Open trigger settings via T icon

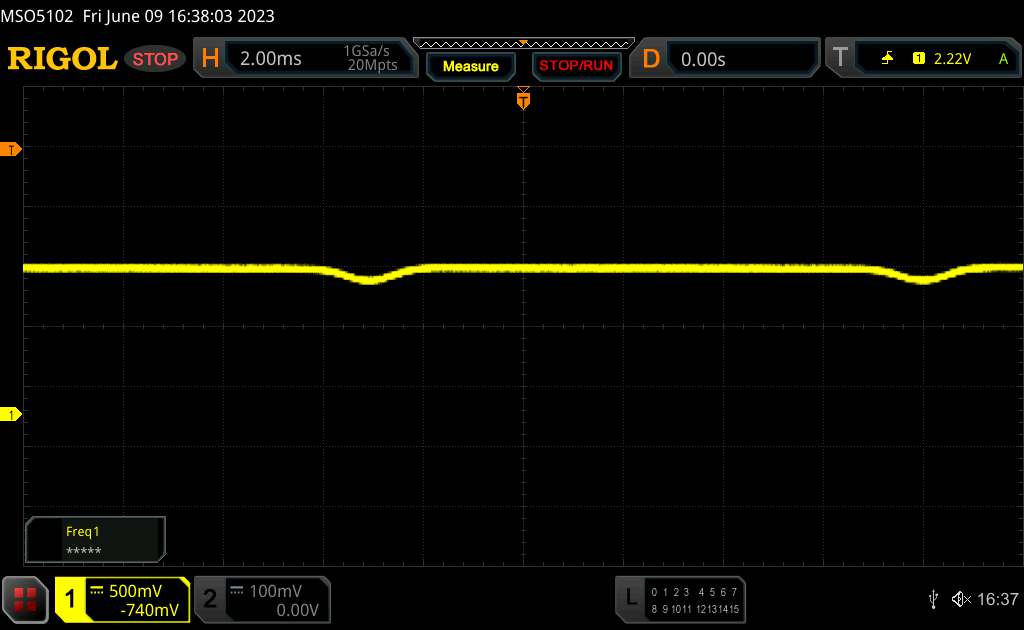pyautogui.click(x=839, y=59)
